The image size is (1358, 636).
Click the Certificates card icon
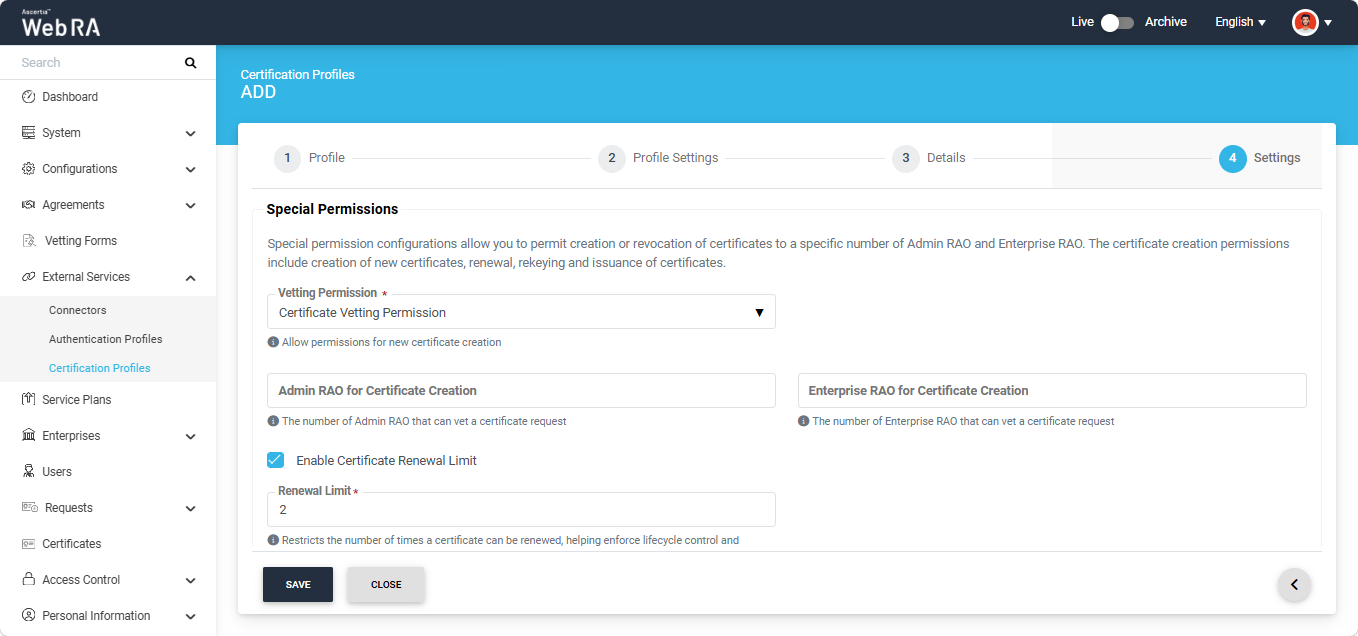[29, 544]
